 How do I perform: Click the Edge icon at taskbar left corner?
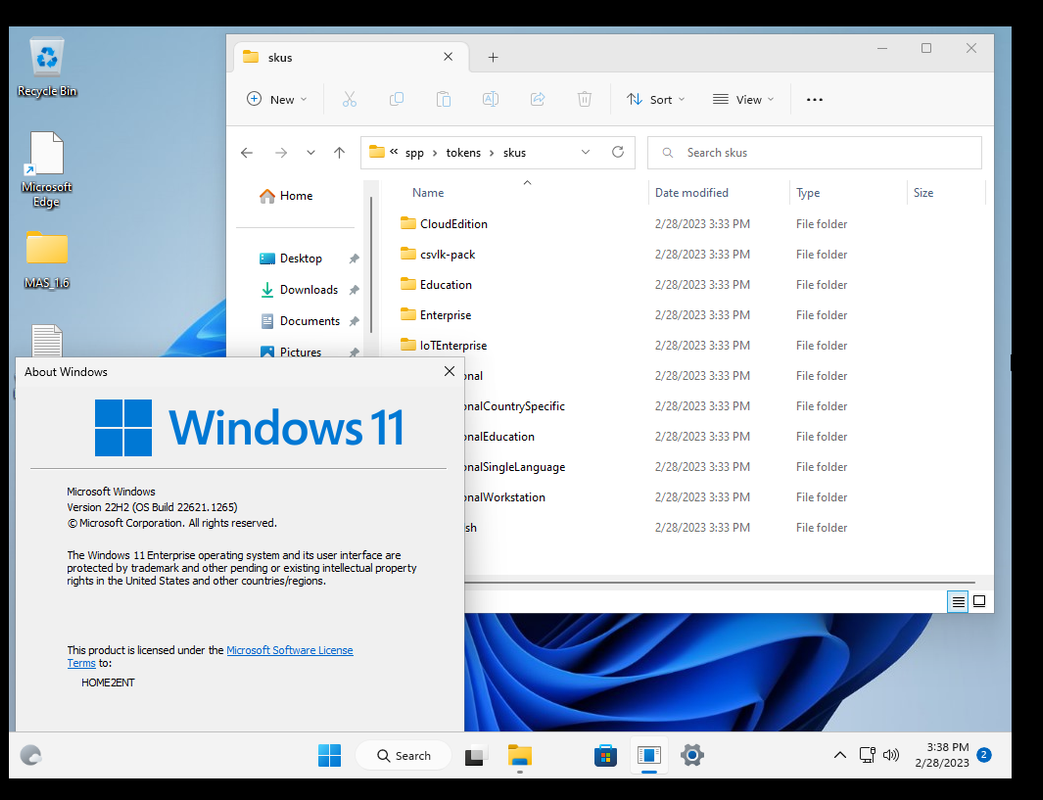31,755
